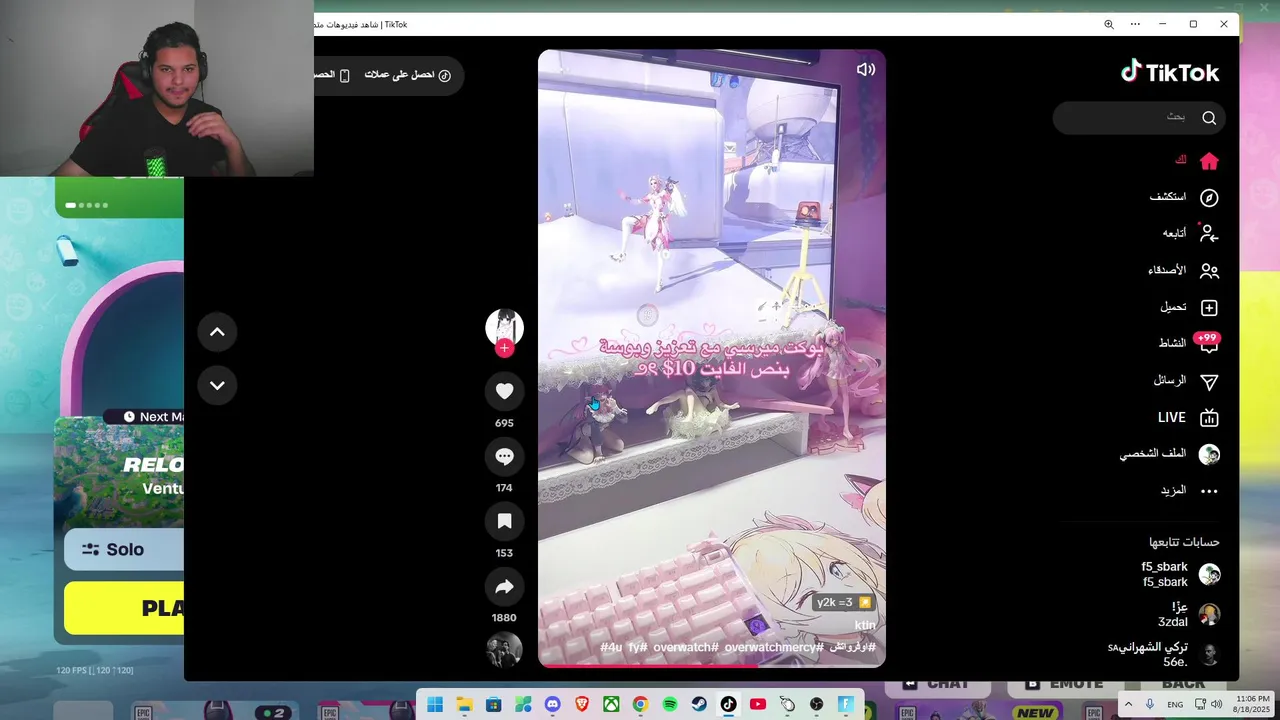
Task: Click the zoom magnifier in TikTok title bar
Action: pos(1108,24)
